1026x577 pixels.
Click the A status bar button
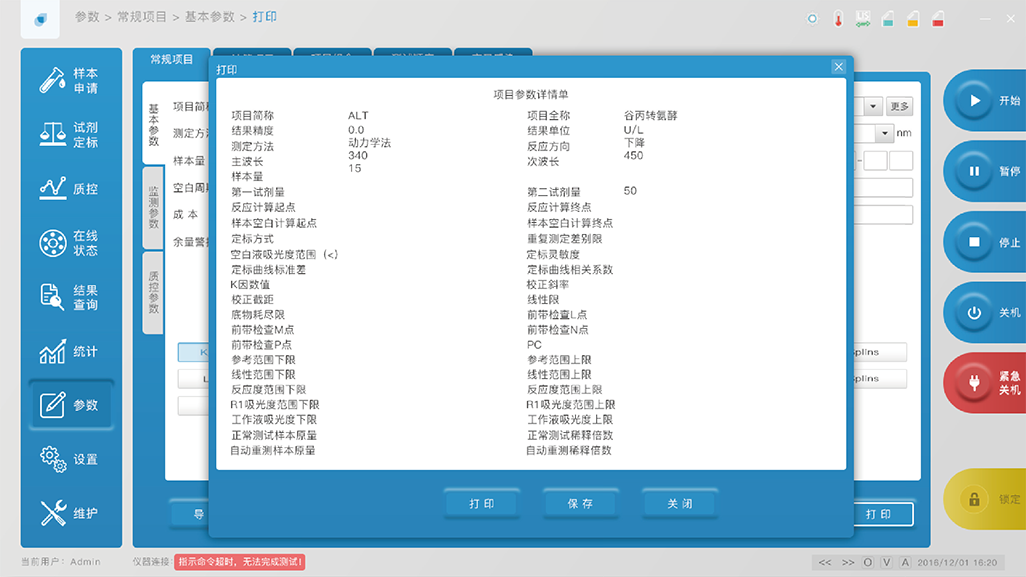[905, 563]
